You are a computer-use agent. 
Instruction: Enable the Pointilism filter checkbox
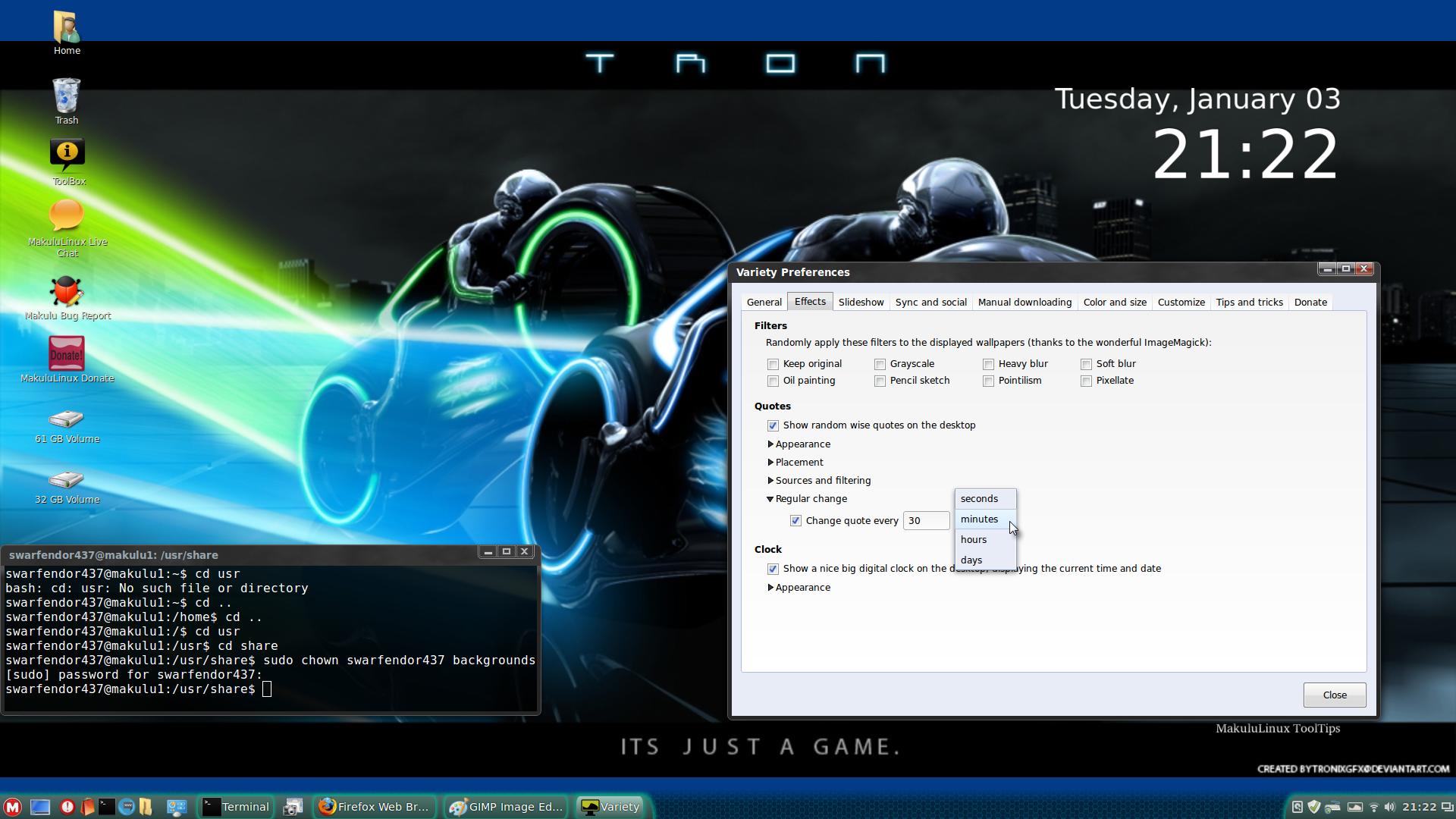tap(988, 381)
